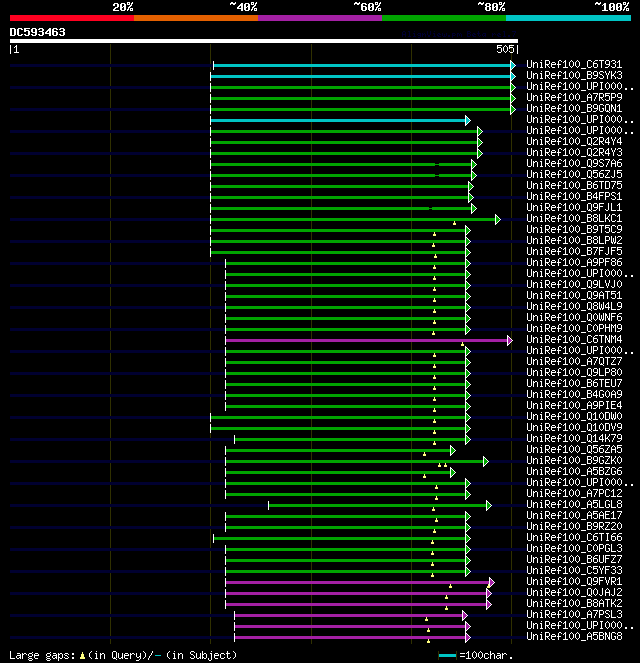Choose the UniRef100_C6TNM4 label
This screenshot has width=640, height=663.
click(574, 339)
